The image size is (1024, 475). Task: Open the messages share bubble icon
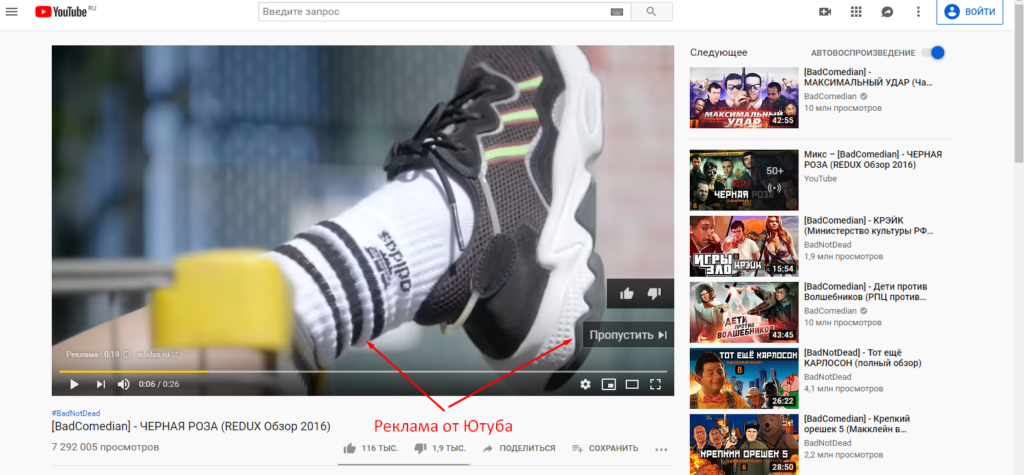pos(887,12)
